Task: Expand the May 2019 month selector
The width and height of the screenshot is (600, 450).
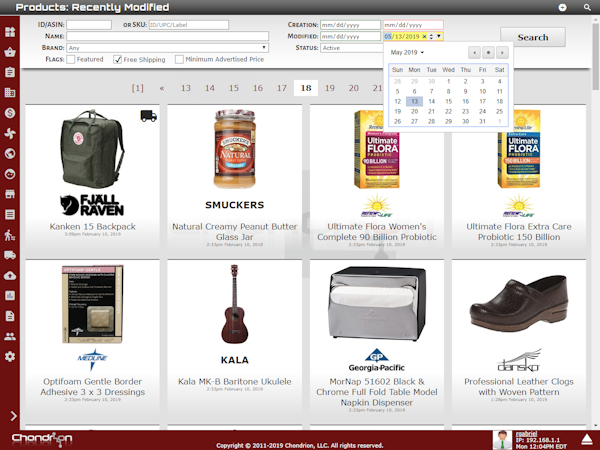Action: click(x=407, y=51)
